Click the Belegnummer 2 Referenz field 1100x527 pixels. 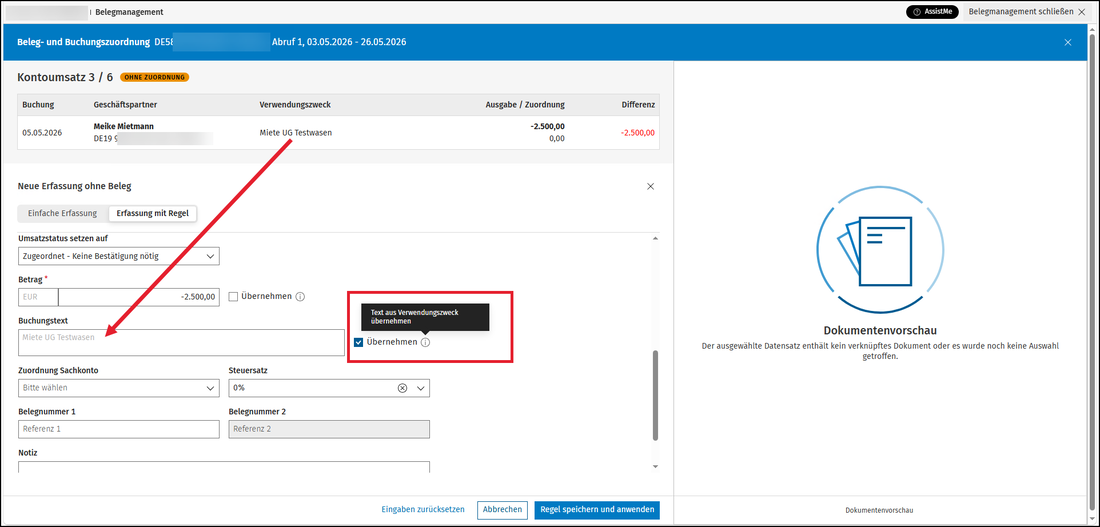pos(329,429)
